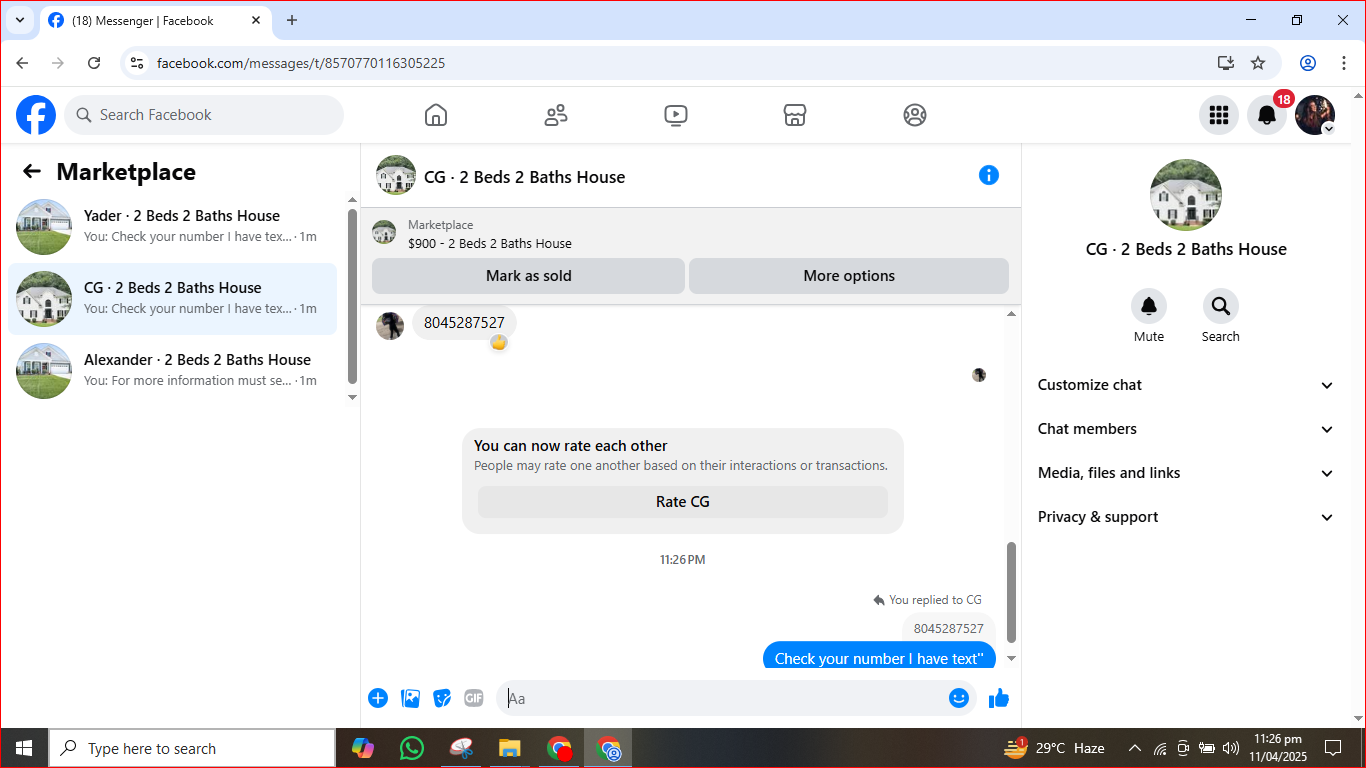
Task: Click Windows taskbar search box
Action: [192, 748]
